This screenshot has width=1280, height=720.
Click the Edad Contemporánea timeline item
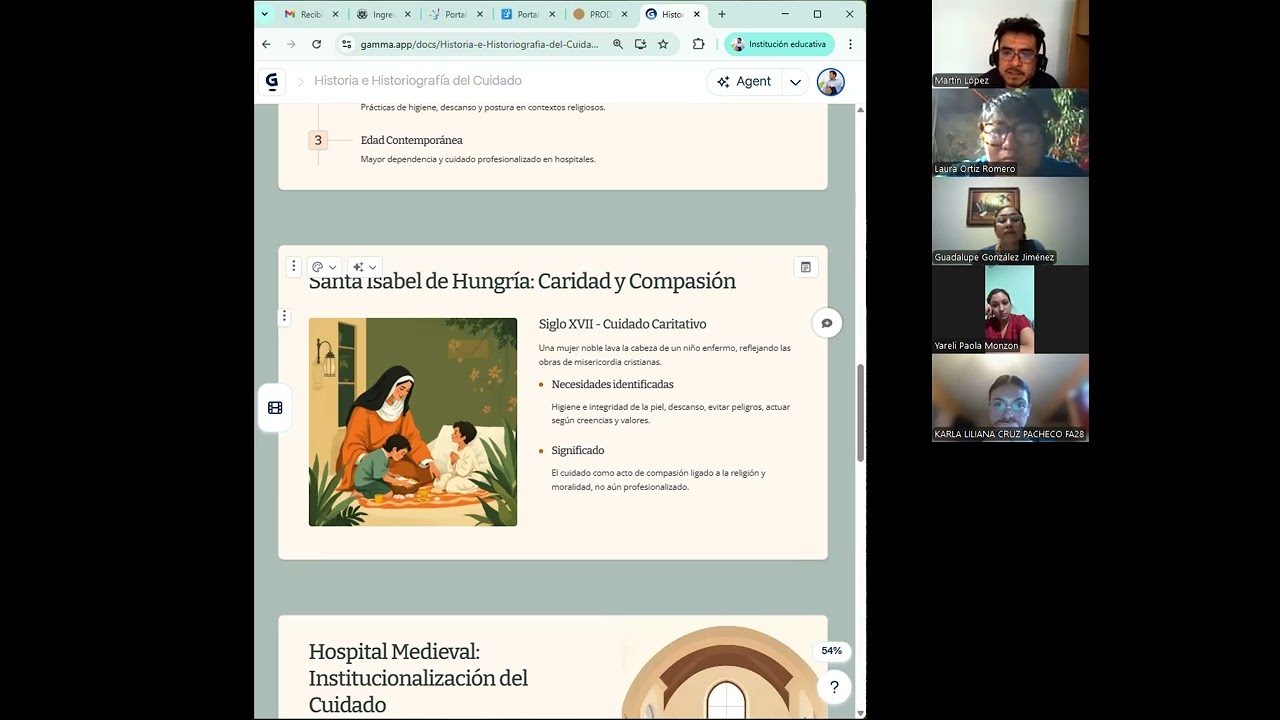coord(411,140)
